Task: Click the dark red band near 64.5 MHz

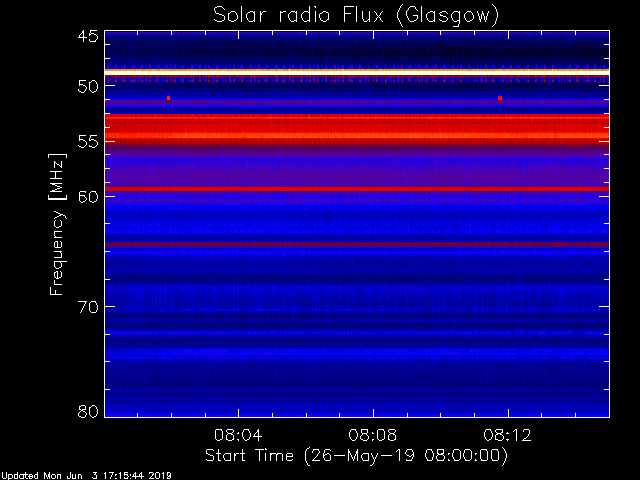Action: coord(357,244)
